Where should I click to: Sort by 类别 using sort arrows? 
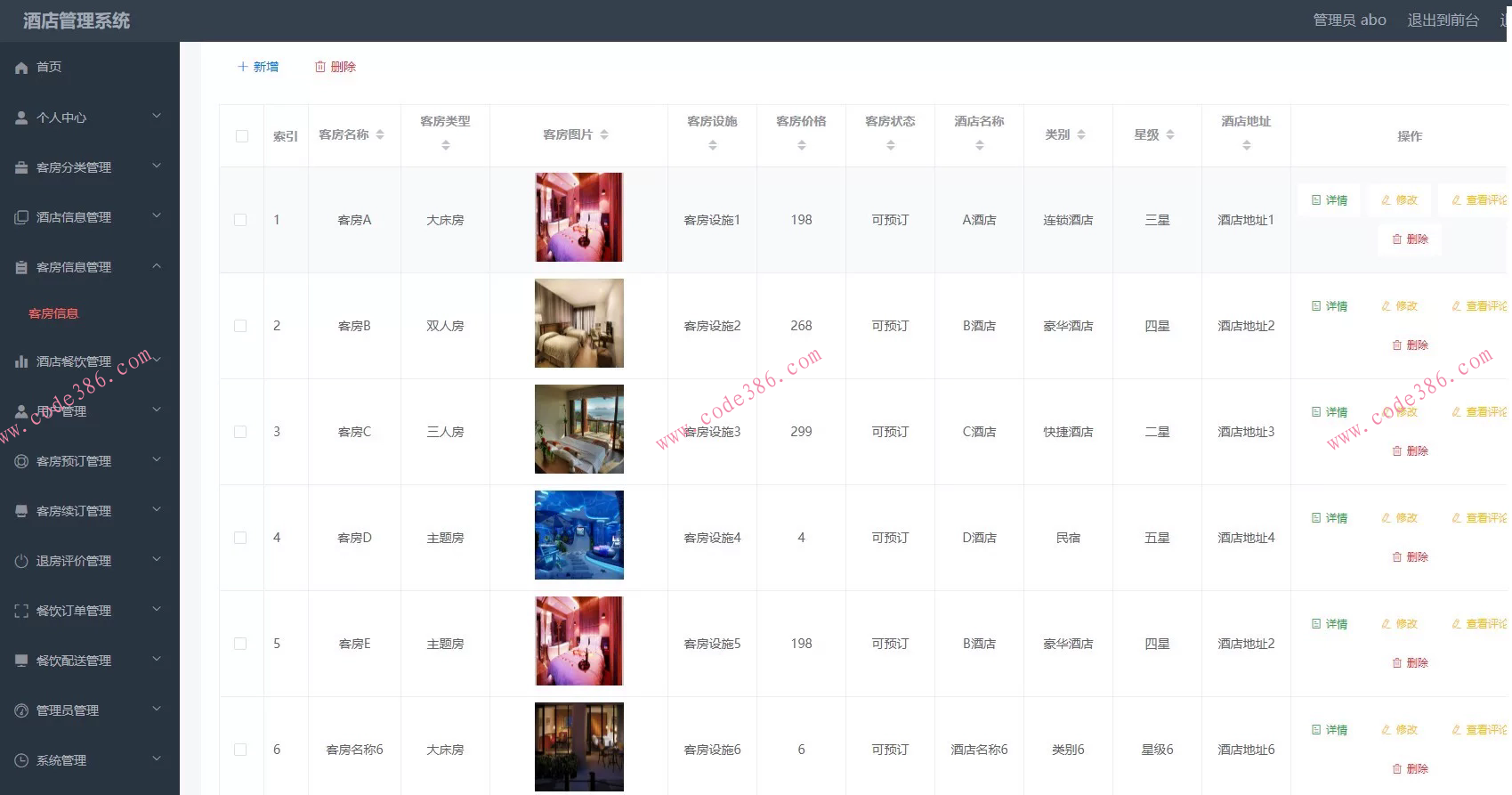point(1081,134)
